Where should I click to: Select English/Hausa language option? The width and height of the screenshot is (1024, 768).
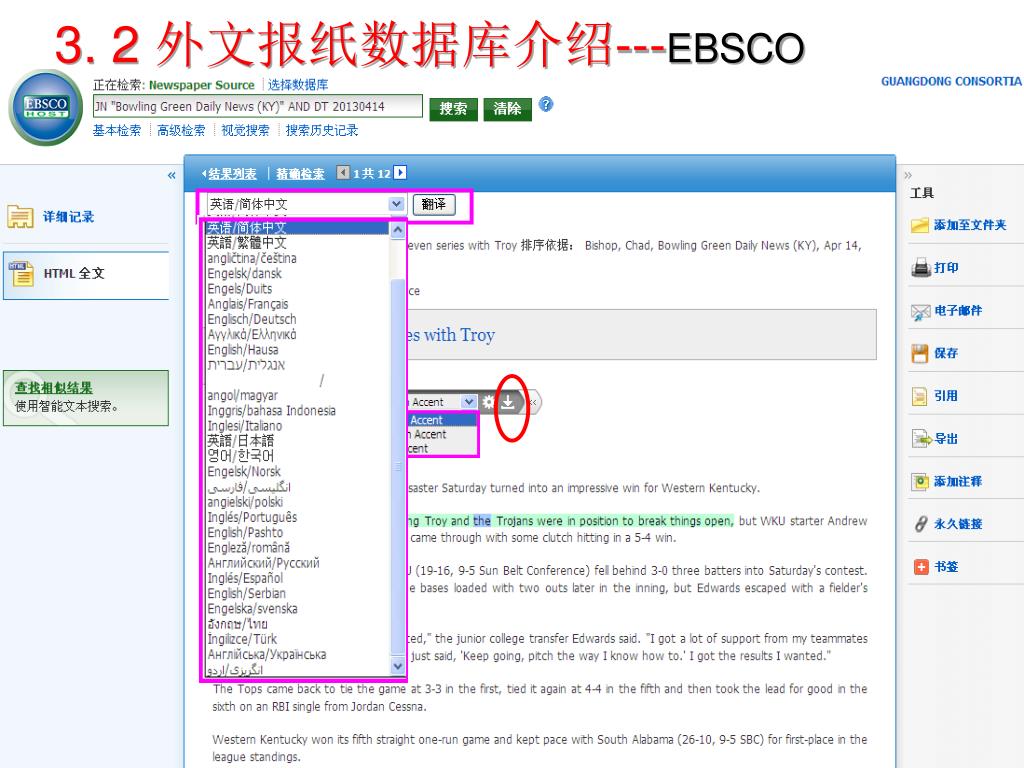click(x=242, y=350)
